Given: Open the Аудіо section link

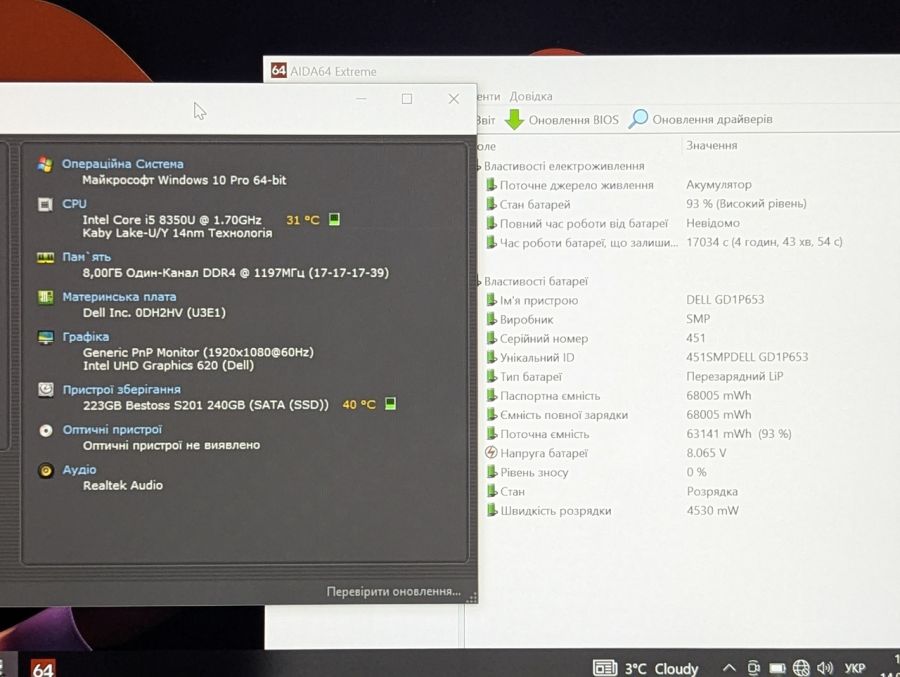Looking at the screenshot, I should point(79,470).
